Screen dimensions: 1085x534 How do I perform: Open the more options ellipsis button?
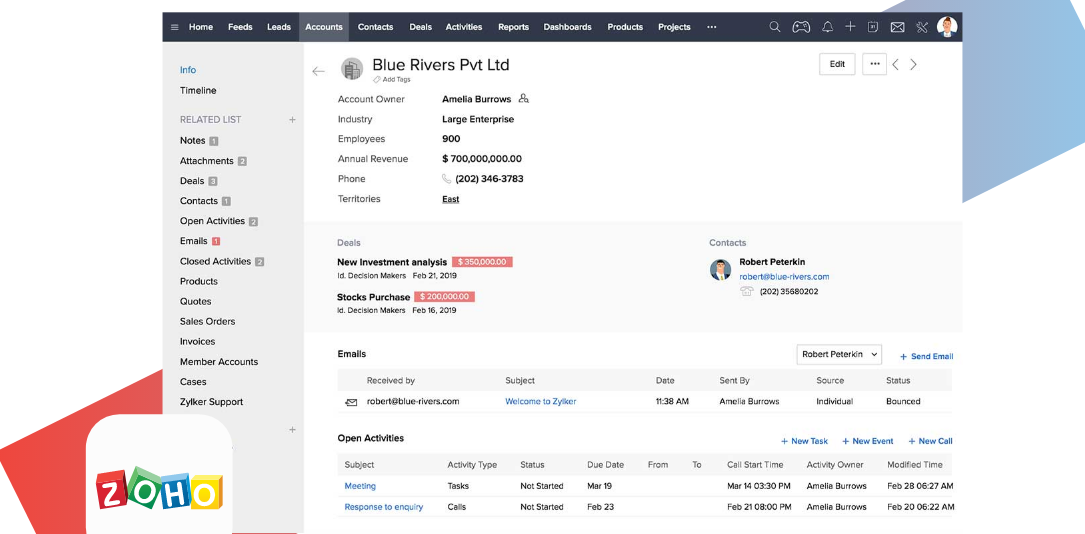click(875, 64)
